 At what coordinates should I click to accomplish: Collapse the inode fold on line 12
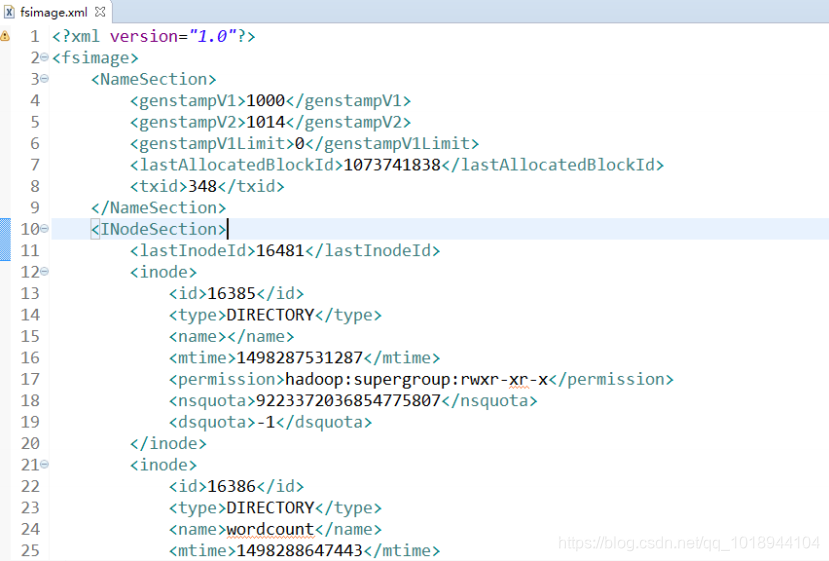44,271
